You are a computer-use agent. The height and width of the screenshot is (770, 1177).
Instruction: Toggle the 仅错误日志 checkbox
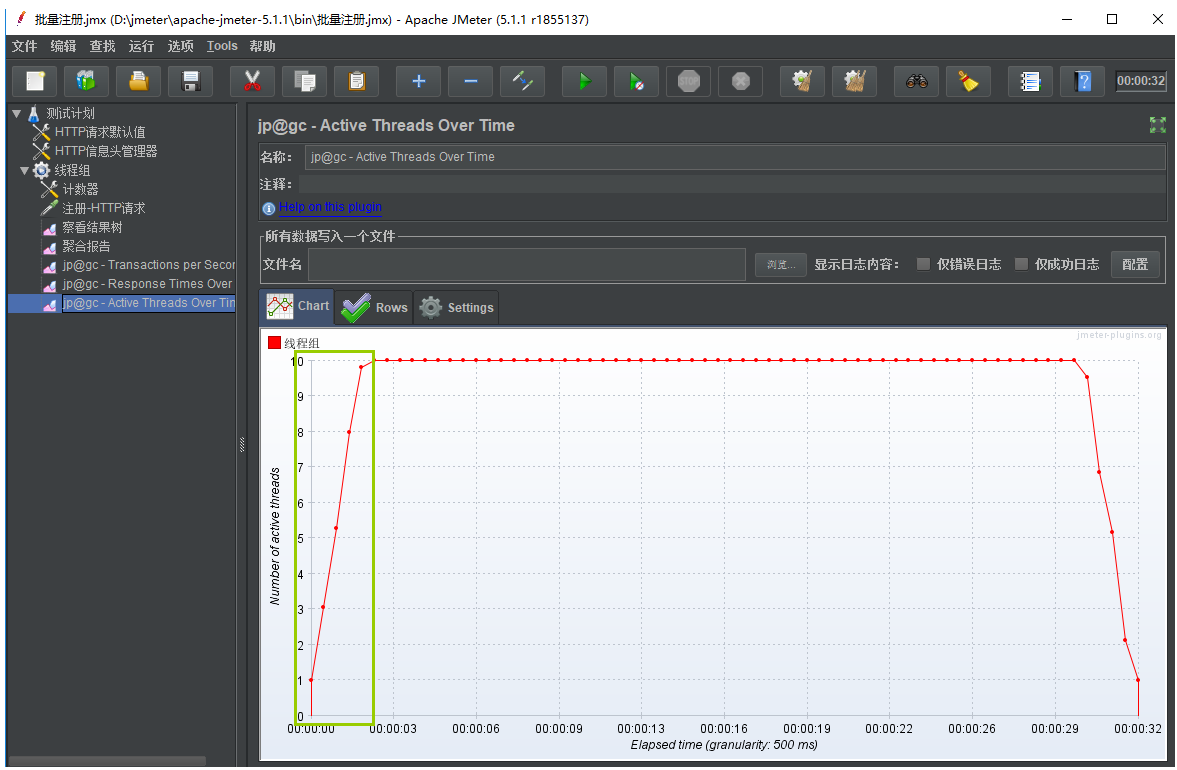click(923, 264)
